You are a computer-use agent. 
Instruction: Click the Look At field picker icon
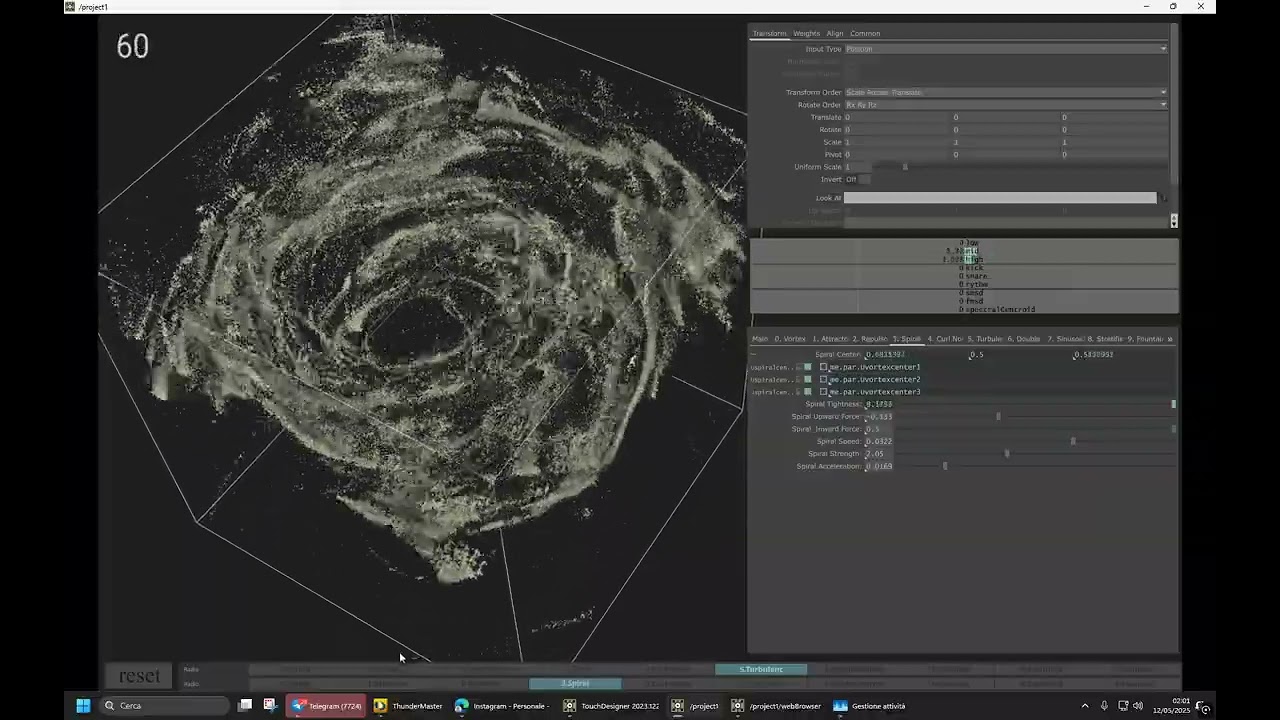1162,198
